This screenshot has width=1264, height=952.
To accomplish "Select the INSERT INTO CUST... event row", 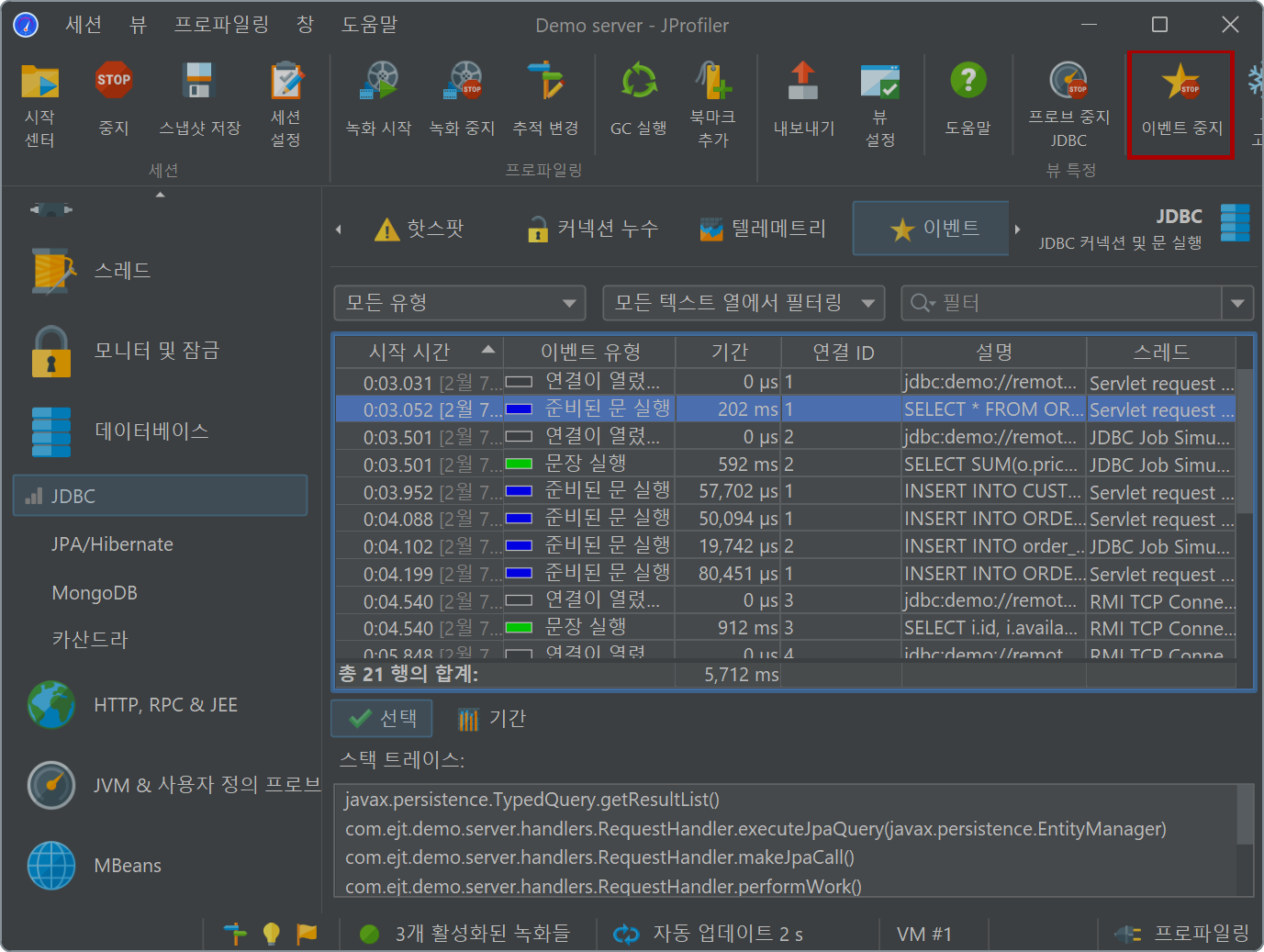I will (x=786, y=491).
